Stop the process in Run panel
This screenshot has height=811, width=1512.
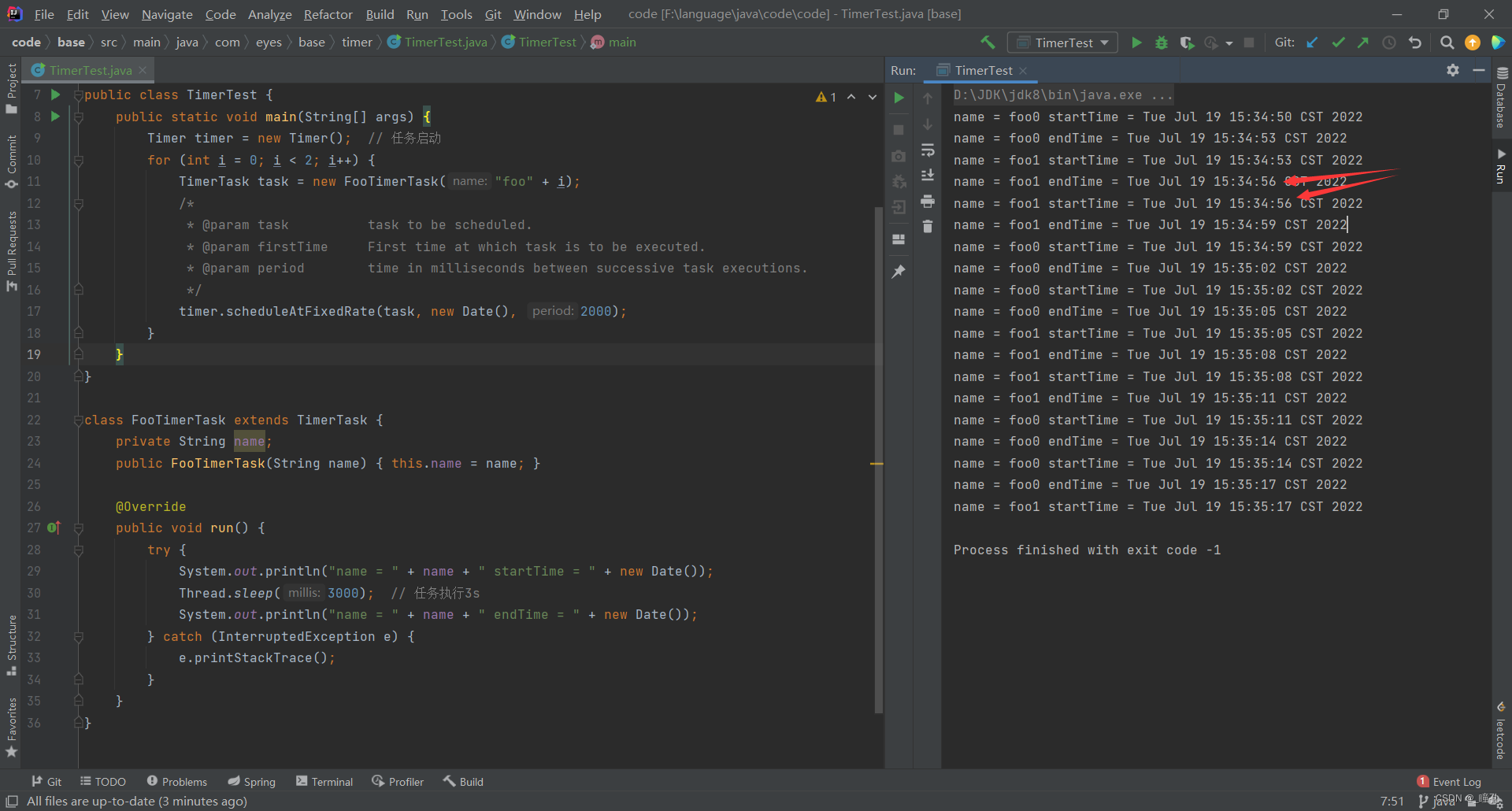(x=899, y=129)
